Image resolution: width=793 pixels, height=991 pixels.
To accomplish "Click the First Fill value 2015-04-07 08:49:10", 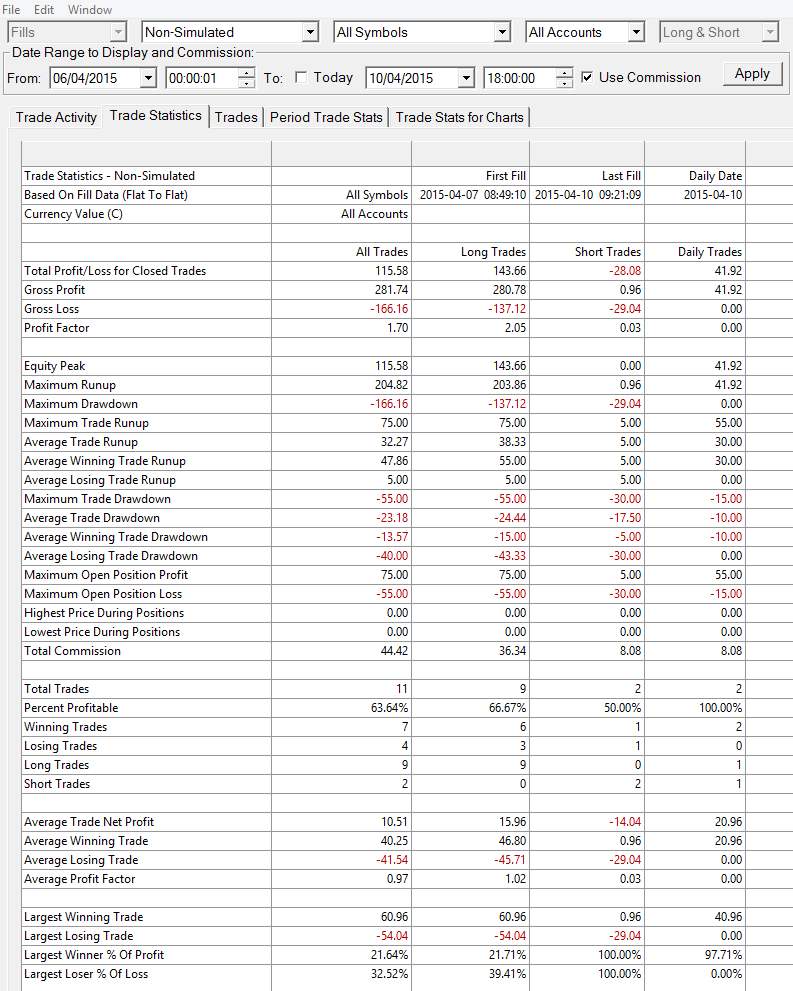I will click(x=473, y=195).
